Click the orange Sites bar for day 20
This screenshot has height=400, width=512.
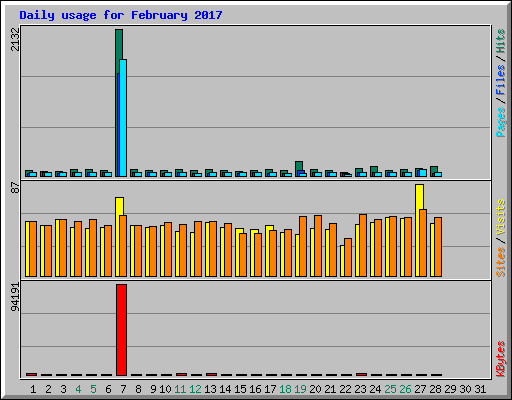(318, 246)
